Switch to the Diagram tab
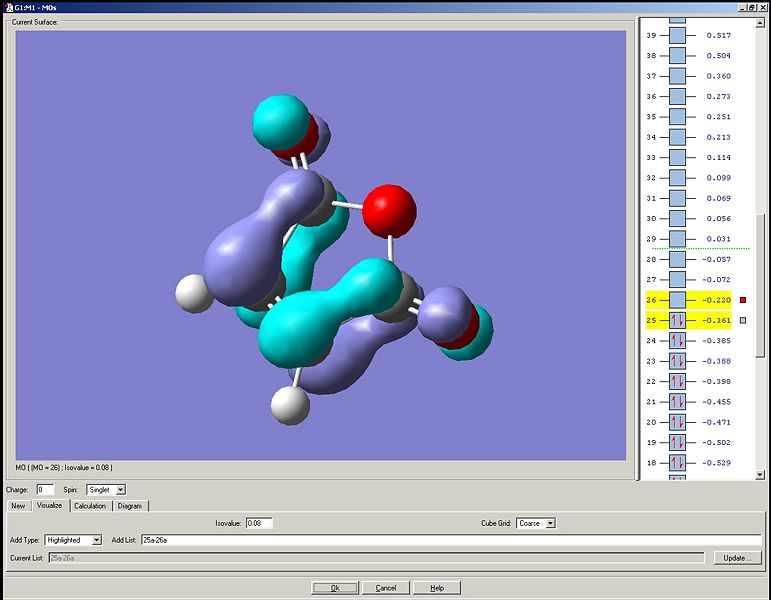The image size is (771, 600). click(130, 506)
